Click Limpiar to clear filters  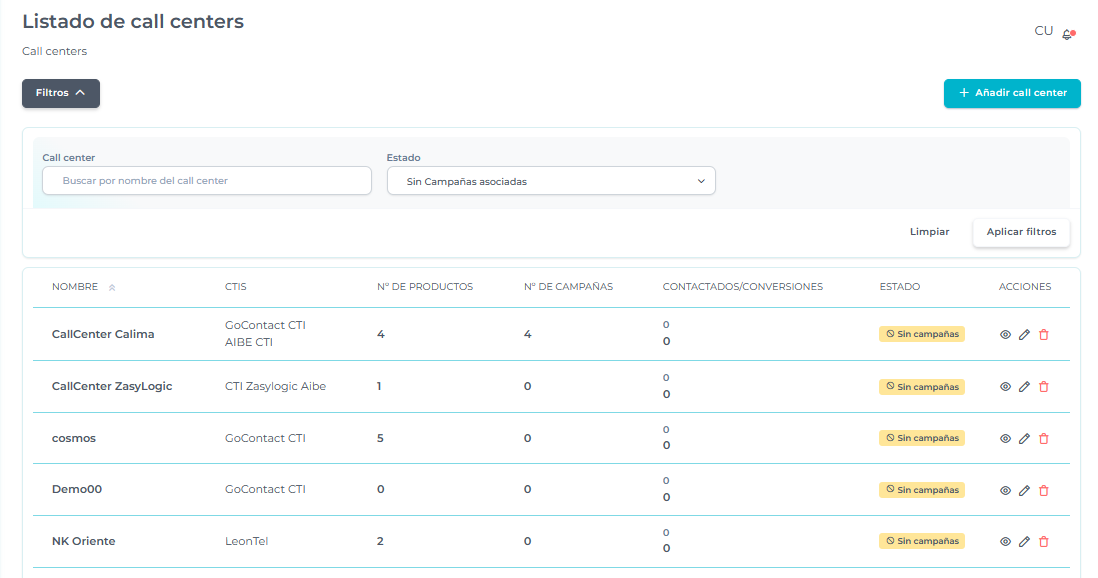coord(929,232)
